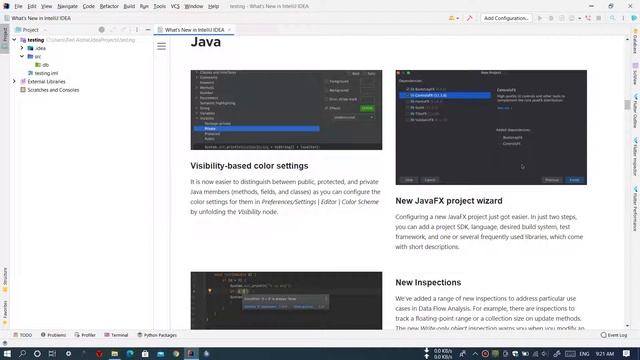Open the user account dropdown arrow
Image resolution: width=640 pixels, height=360 pixels.
pos(458,18)
